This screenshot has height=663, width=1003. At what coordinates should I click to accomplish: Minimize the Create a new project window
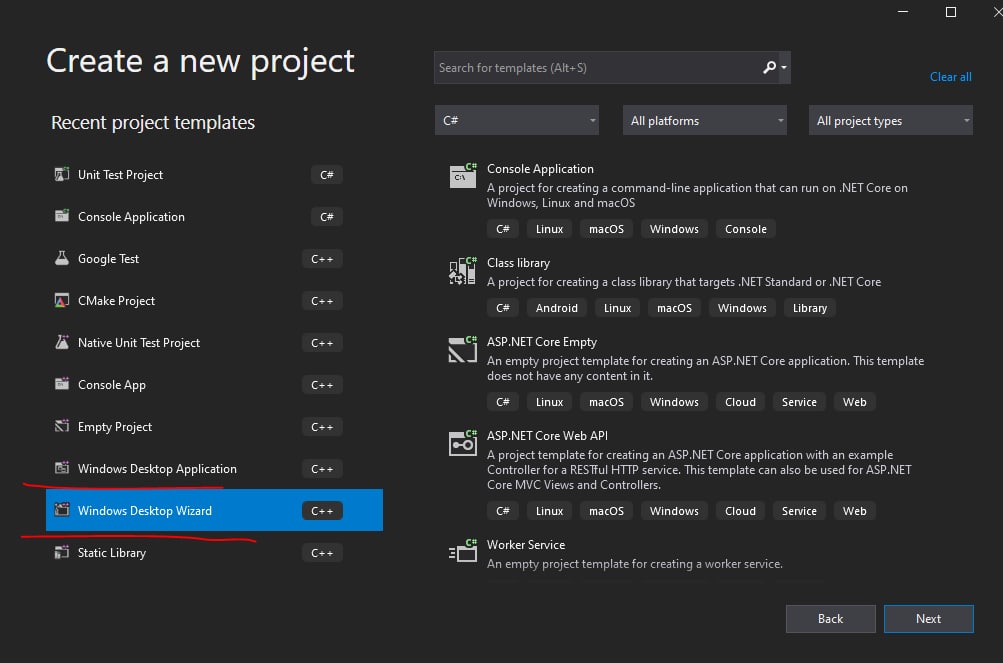coord(903,12)
